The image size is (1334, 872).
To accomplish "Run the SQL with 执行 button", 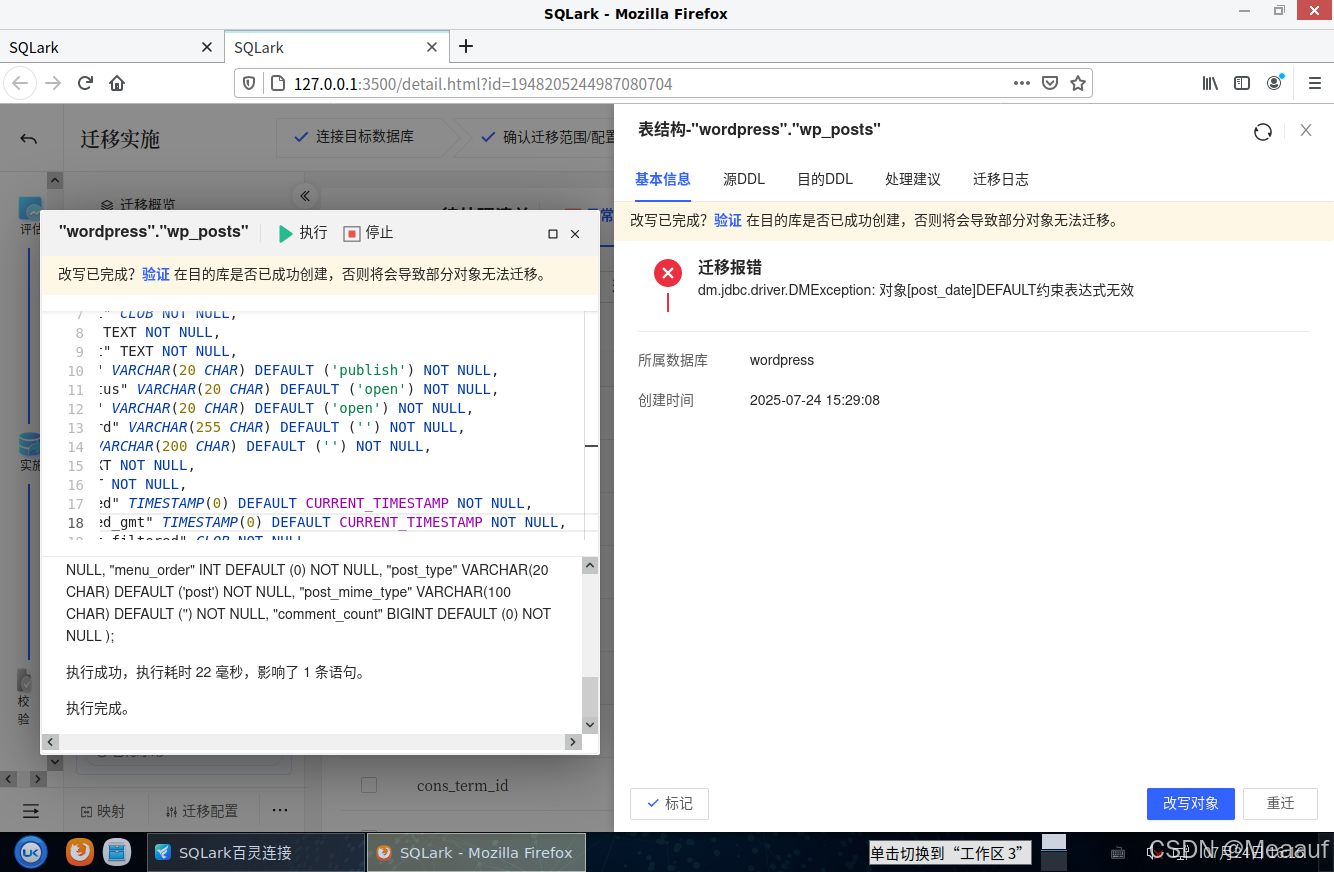I will click(x=303, y=233).
